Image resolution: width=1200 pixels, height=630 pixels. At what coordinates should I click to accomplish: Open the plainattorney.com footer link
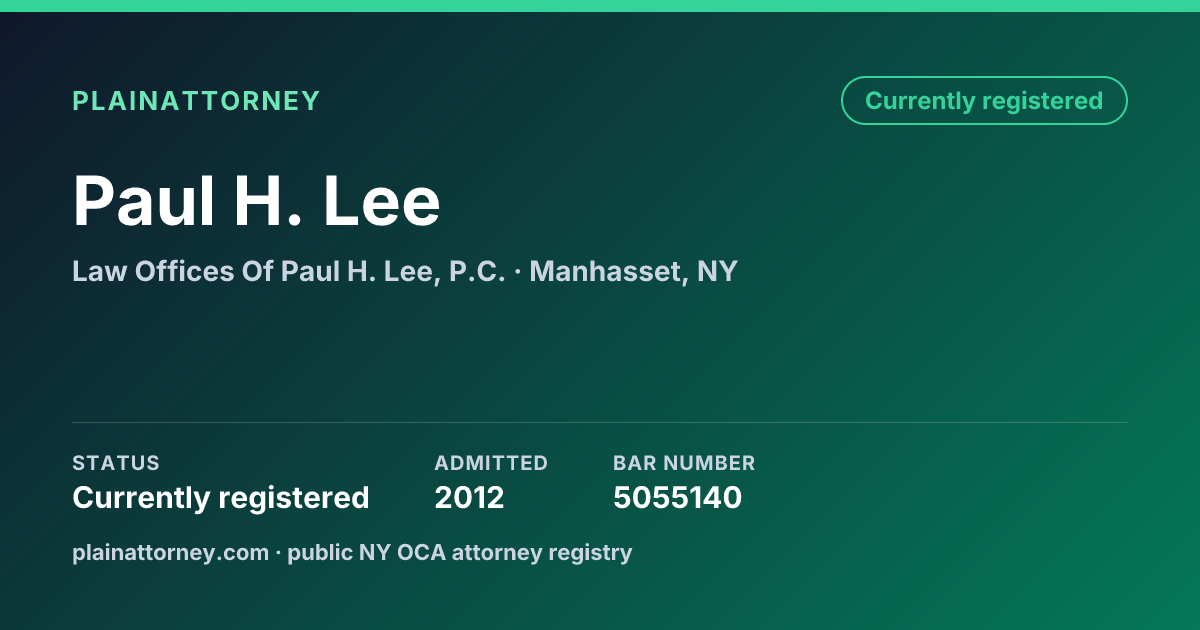coord(170,552)
